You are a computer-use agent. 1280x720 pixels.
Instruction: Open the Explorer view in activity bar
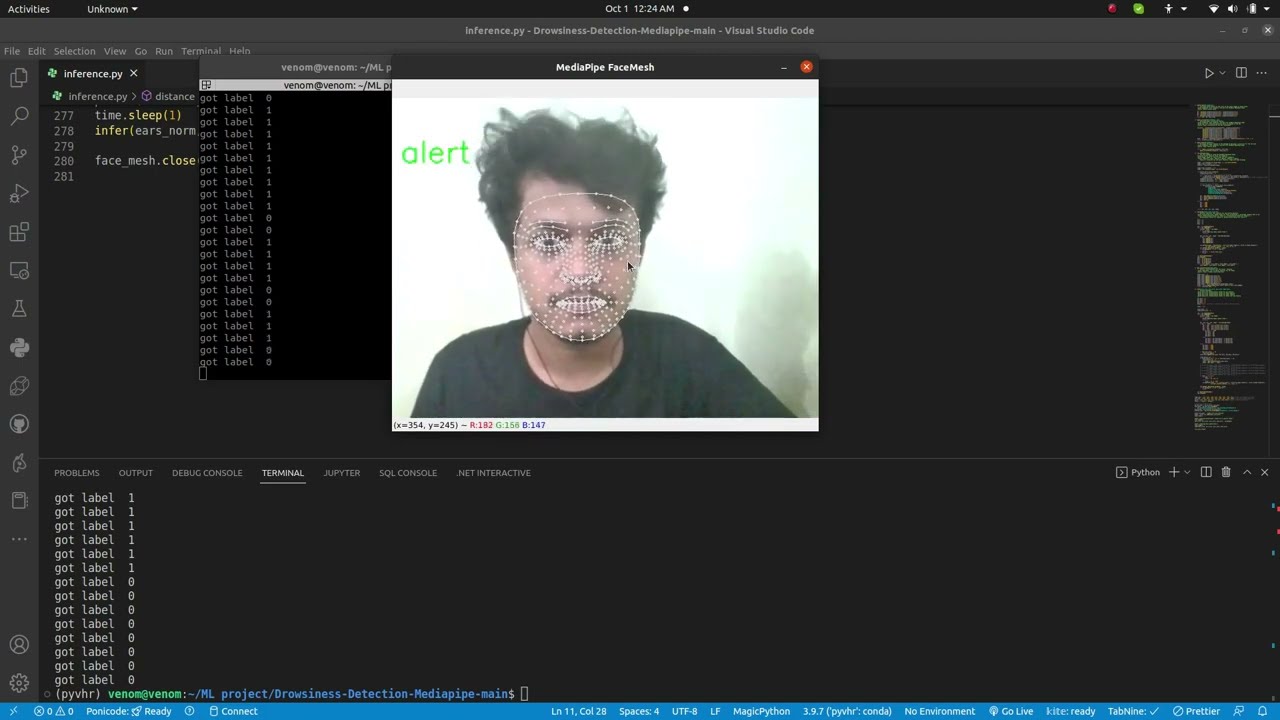pyautogui.click(x=19, y=78)
